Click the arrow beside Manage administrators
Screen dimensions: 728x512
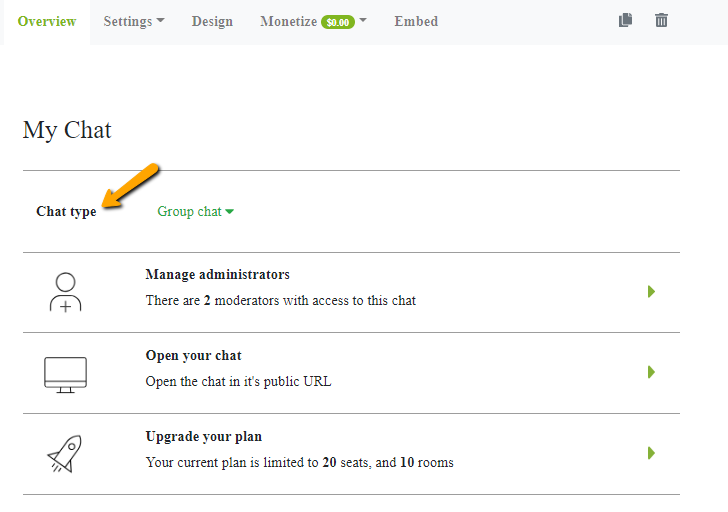(x=651, y=292)
